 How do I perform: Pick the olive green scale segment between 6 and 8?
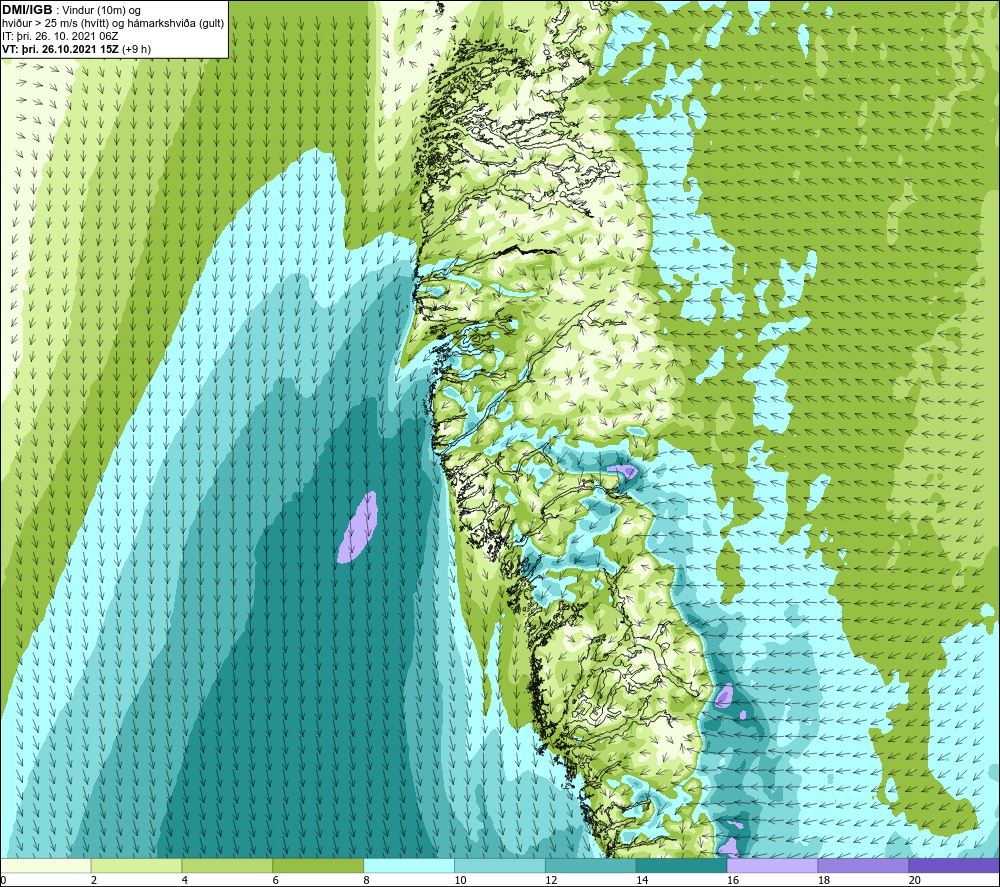point(318,865)
